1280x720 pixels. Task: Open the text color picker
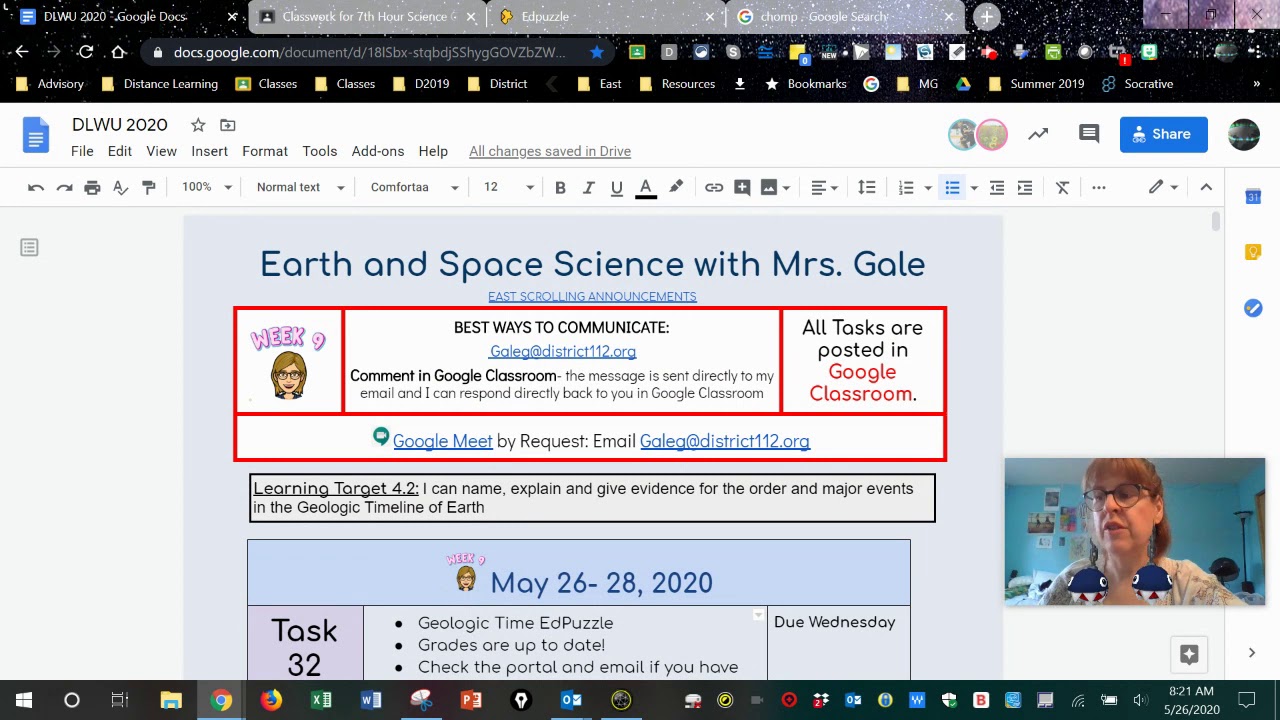tap(646, 187)
